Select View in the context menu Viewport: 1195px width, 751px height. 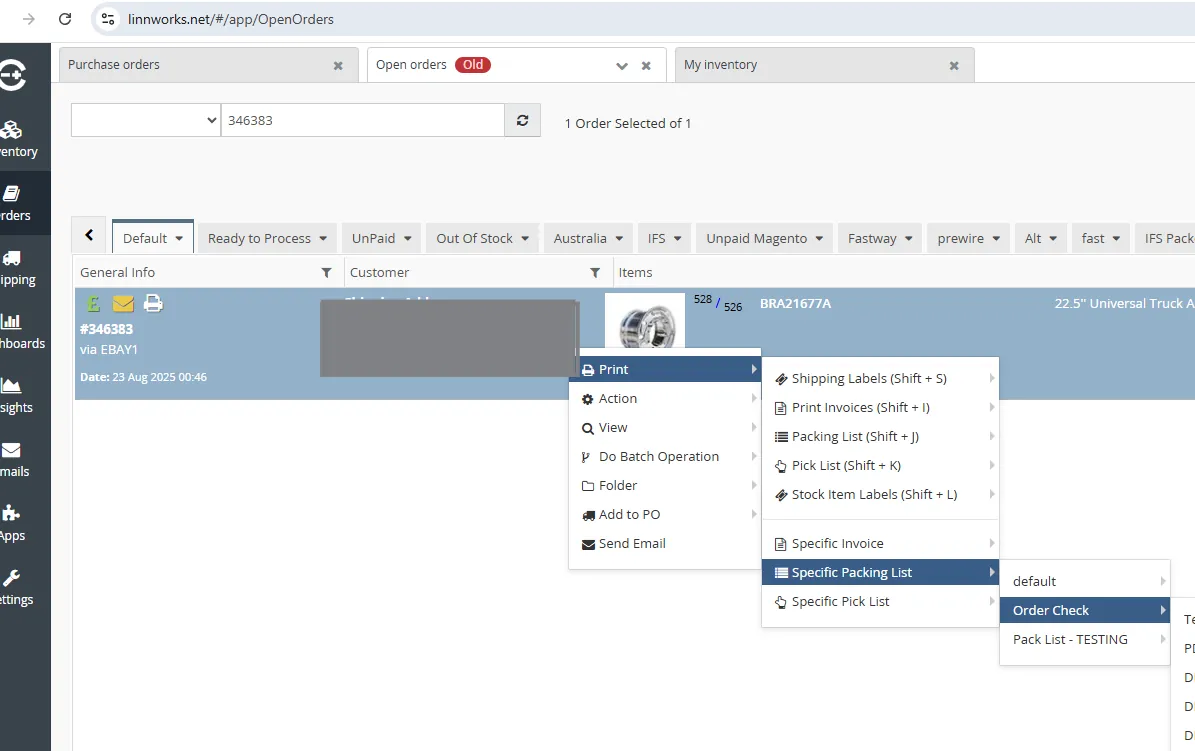pyautogui.click(x=665, y=428)
